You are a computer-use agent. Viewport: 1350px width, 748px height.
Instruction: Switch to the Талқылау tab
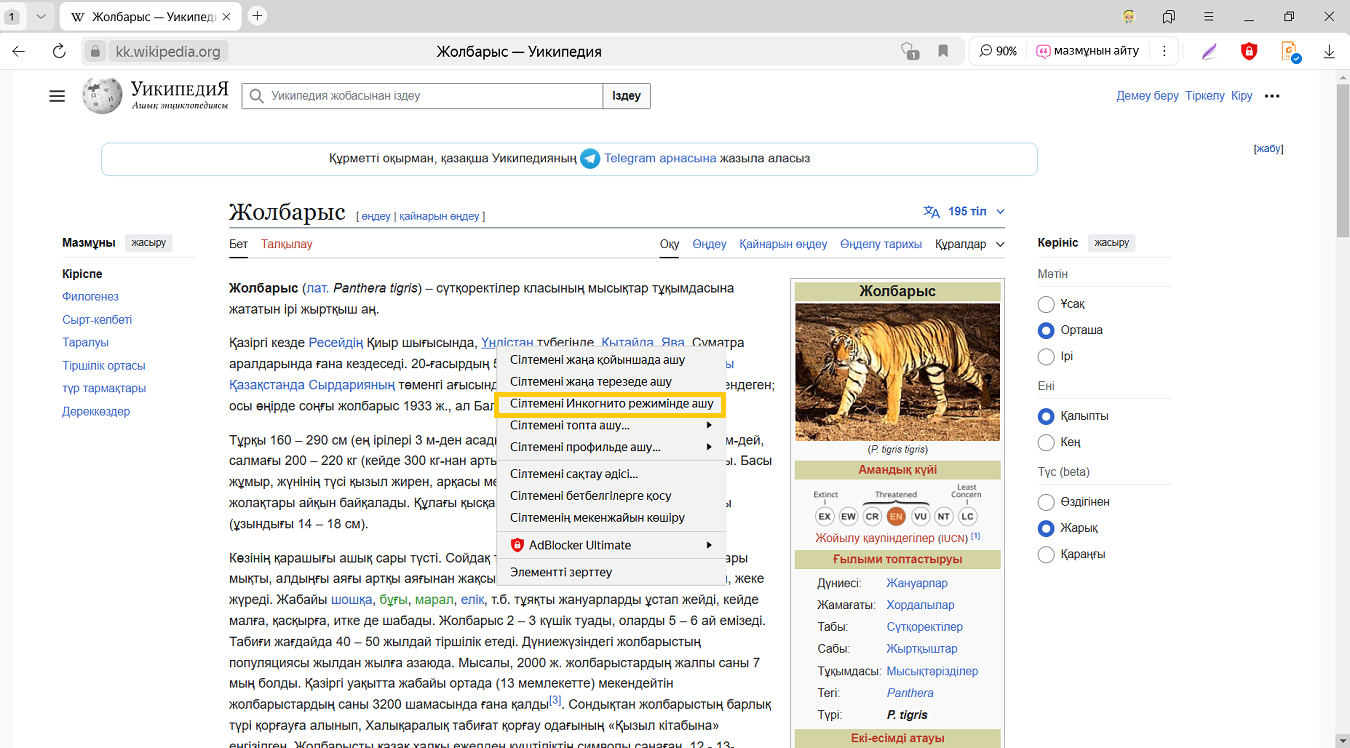[x=286, y=244]
